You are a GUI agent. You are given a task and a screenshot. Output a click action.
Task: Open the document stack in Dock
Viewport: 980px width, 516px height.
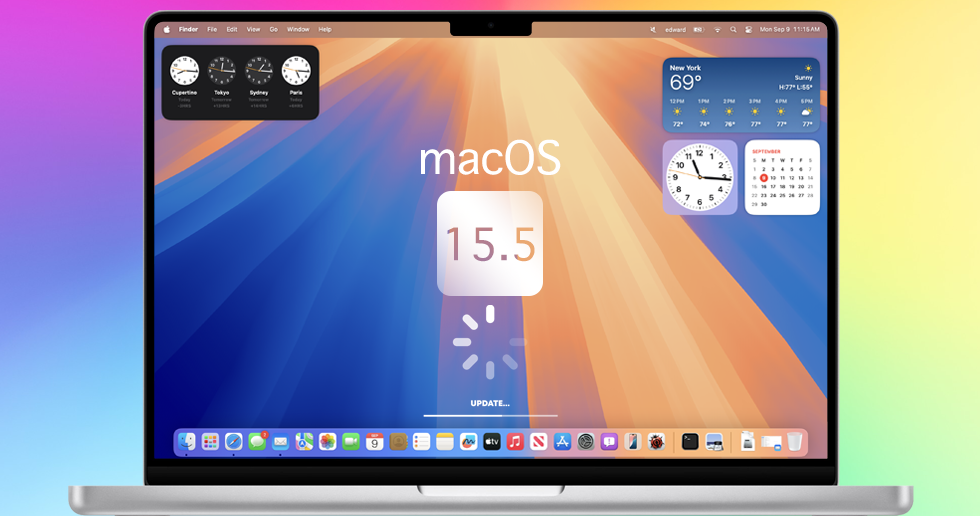click(748, 442)
